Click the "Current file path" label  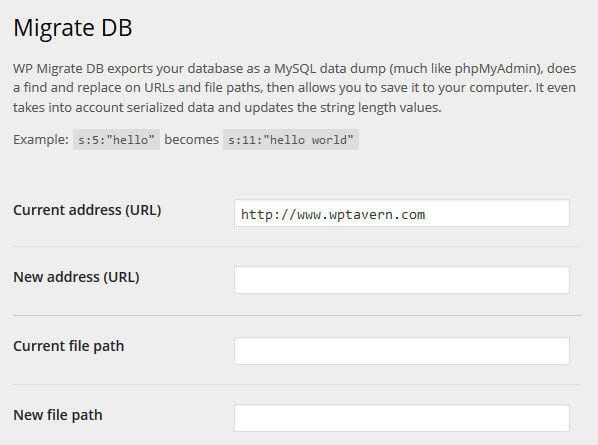tap(69, 346)
